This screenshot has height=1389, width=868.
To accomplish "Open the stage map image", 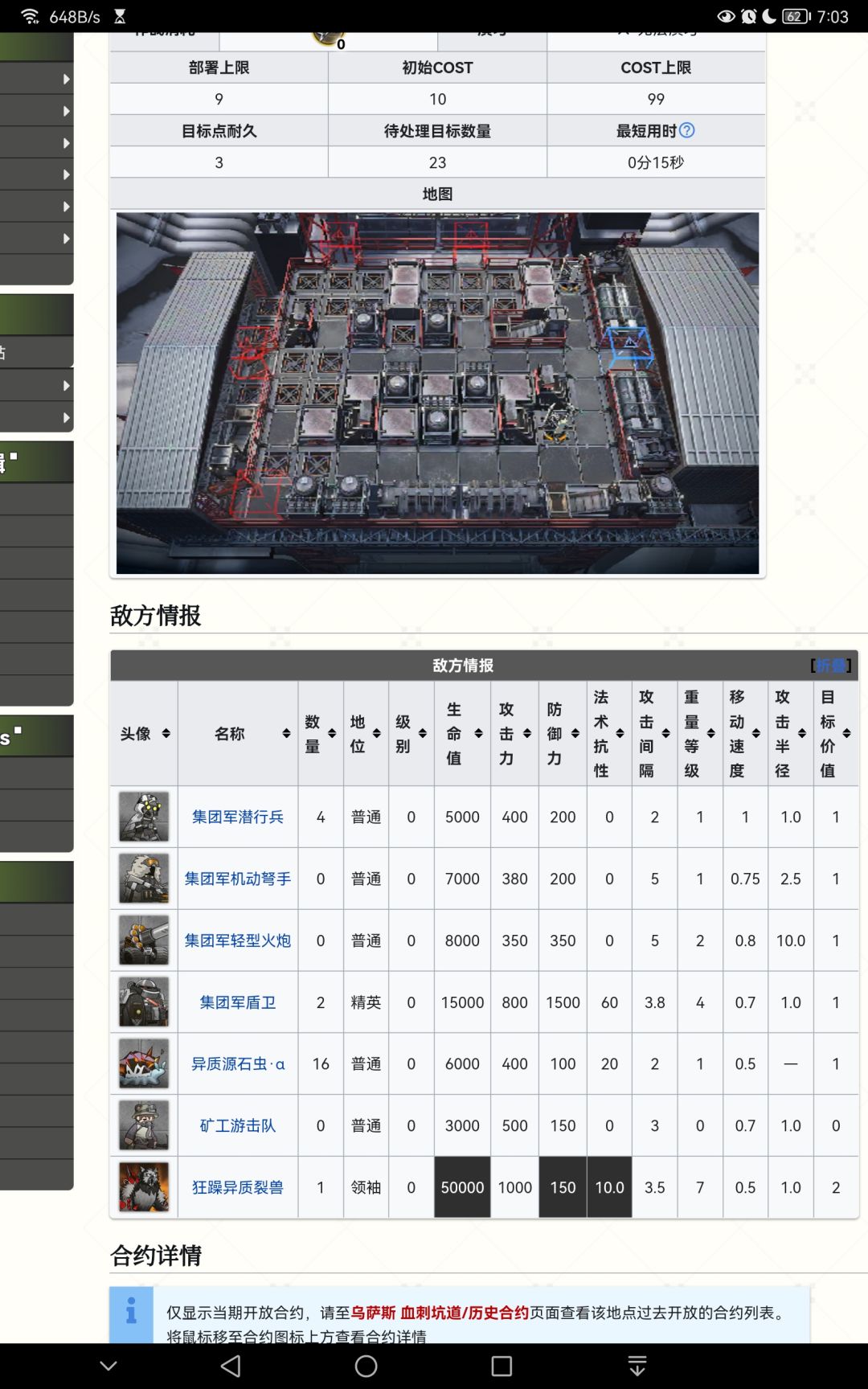I will click(x=437, y=393).
